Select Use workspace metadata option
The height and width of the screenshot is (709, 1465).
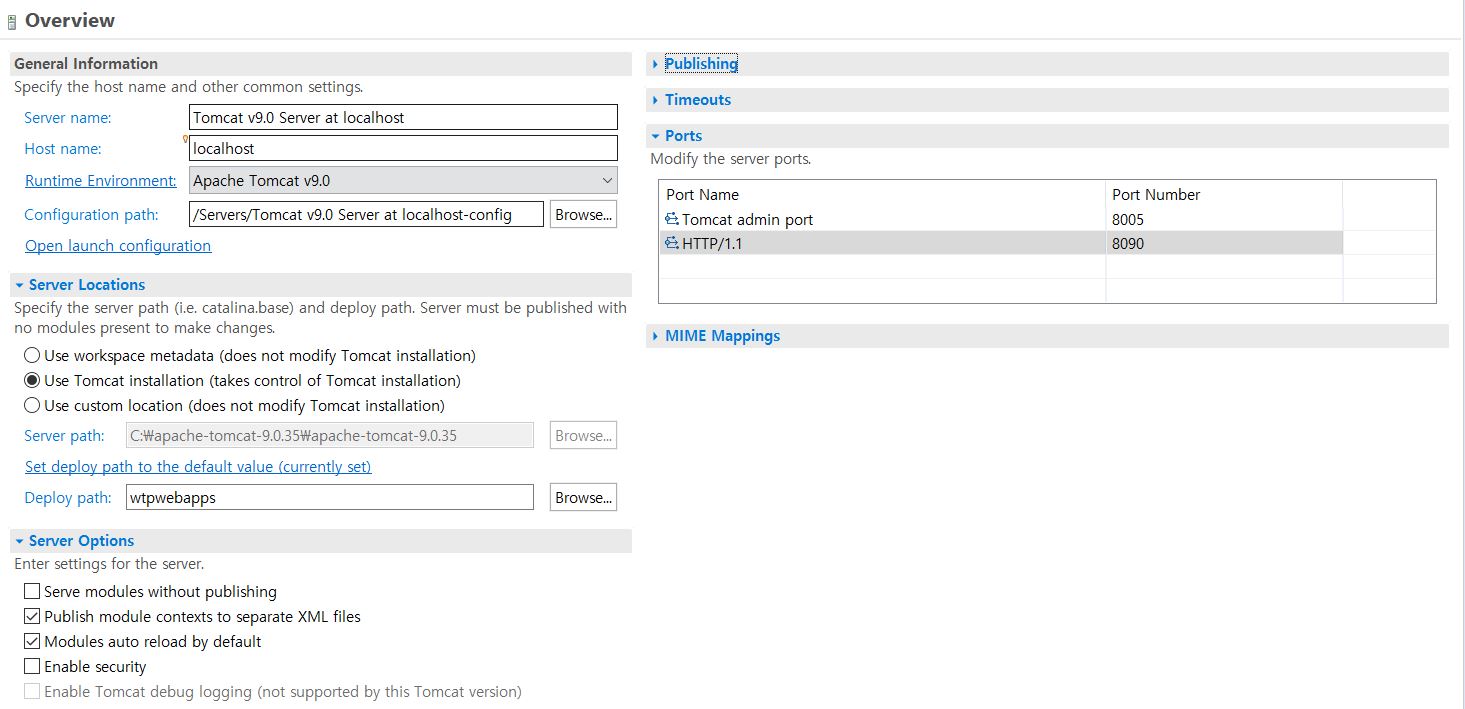(x=32, y=355)
